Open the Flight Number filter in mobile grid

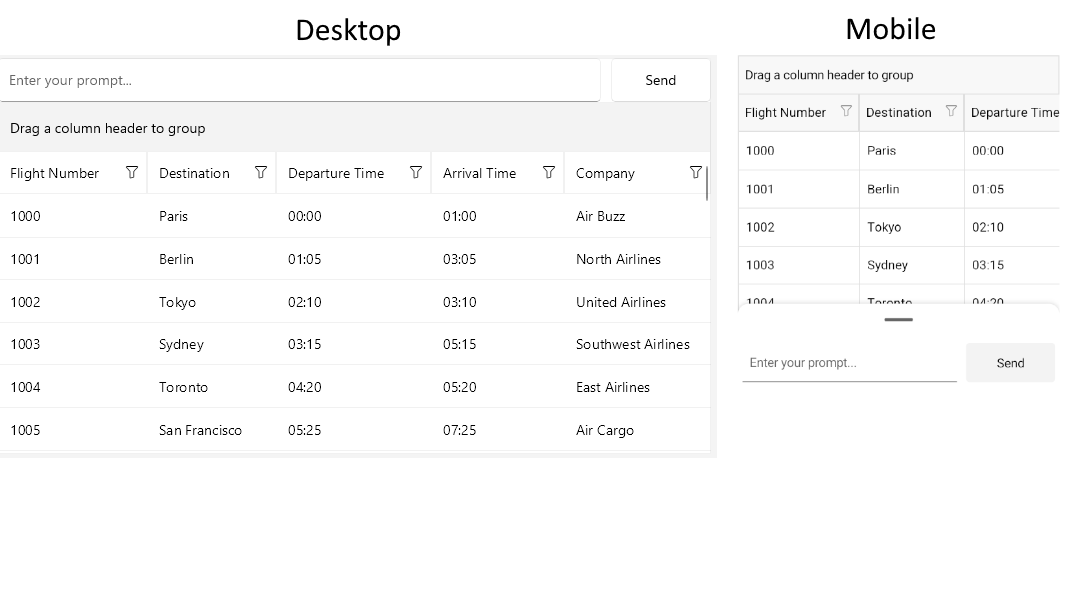tap(846, 111)
